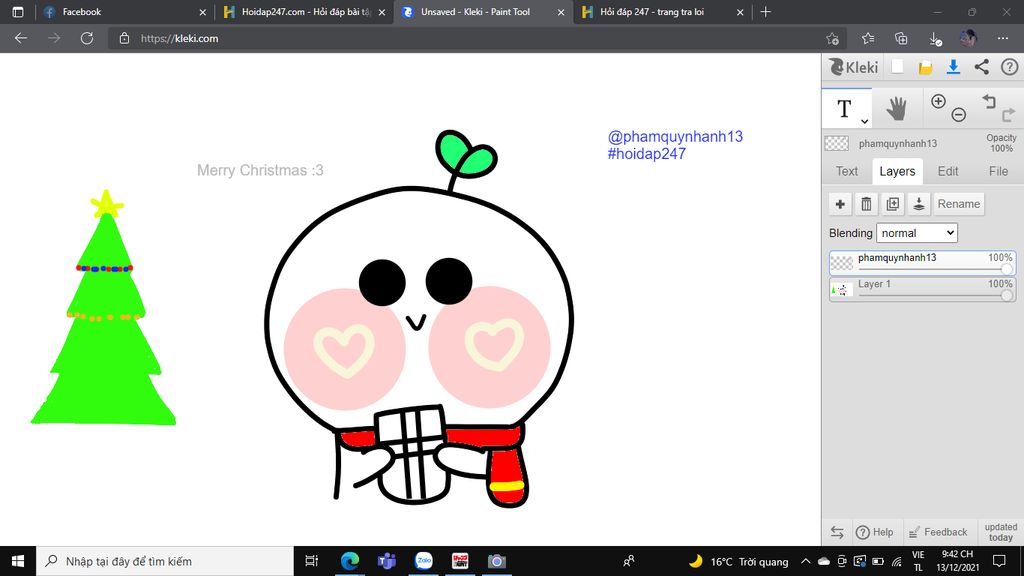Open Edge browser from taskbar
The width and height of the screenshot is (1024, 576).
click(350, 561)
